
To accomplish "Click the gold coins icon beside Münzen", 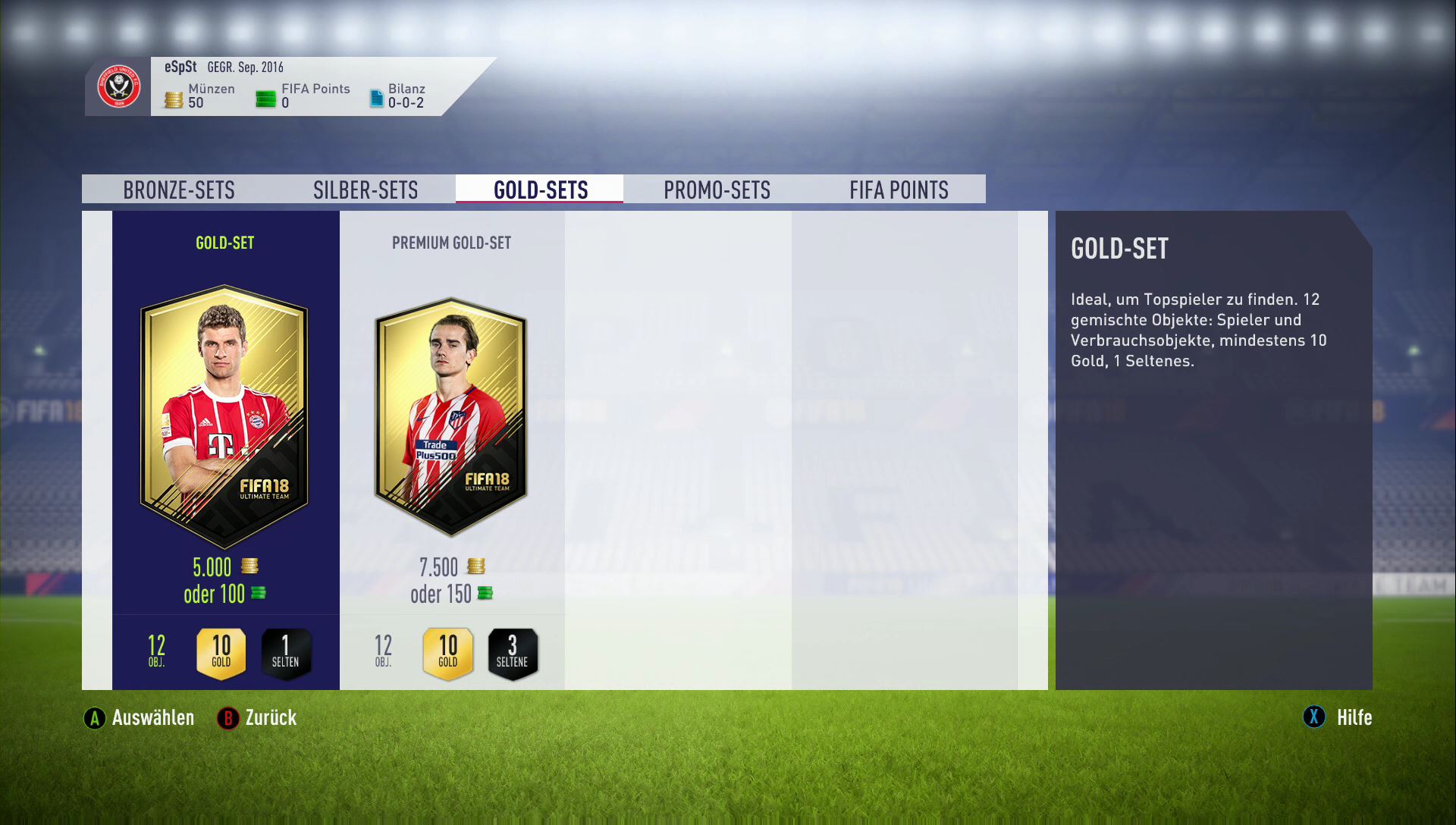I will (x=174, y=100).
